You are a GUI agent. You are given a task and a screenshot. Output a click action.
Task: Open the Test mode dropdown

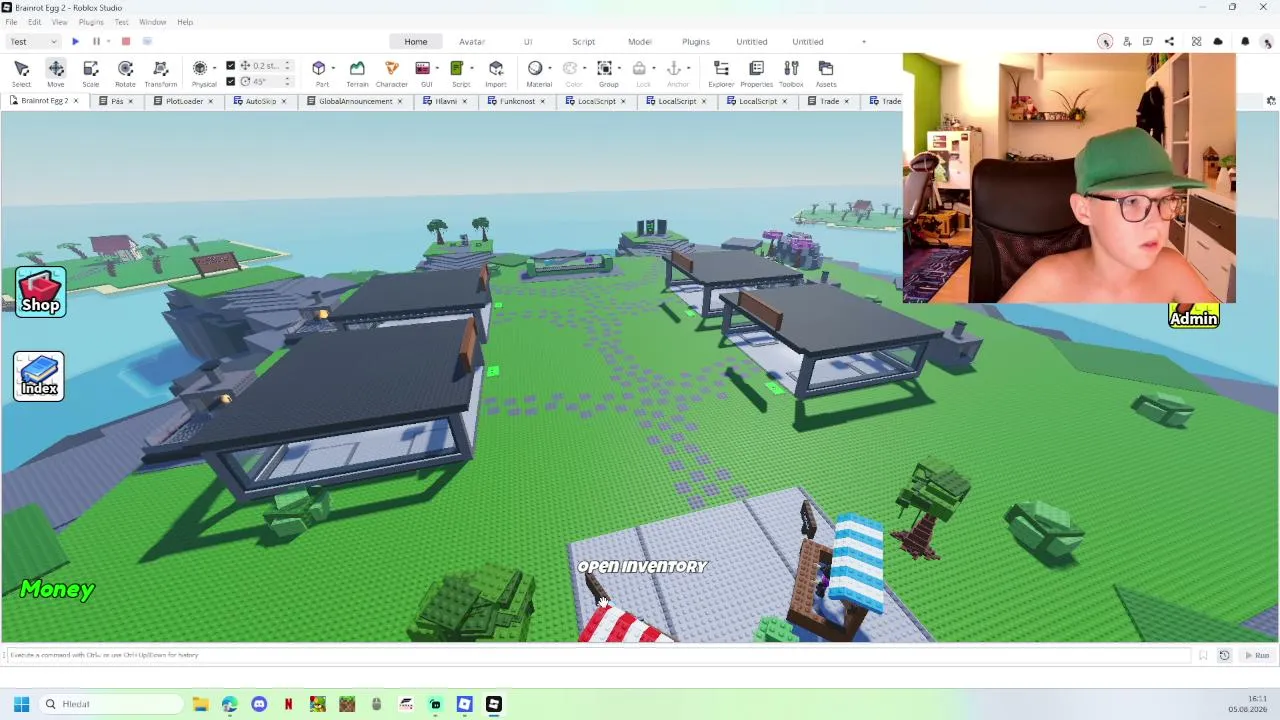pyautogui.click(x=33, y=41)
